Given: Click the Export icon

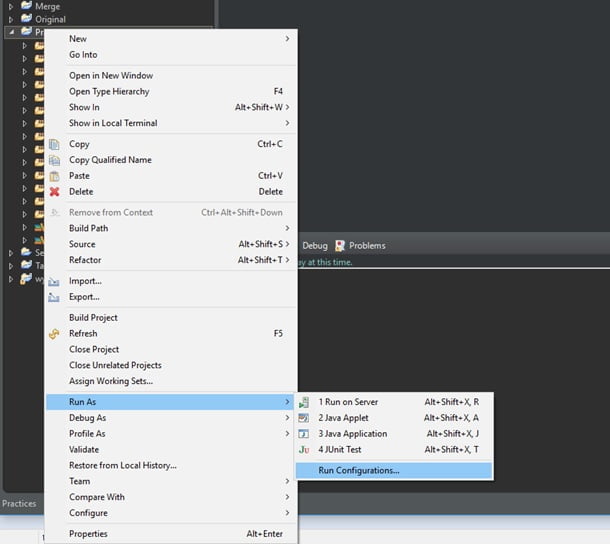Looking at the screenshot, I should coord(54,297).
